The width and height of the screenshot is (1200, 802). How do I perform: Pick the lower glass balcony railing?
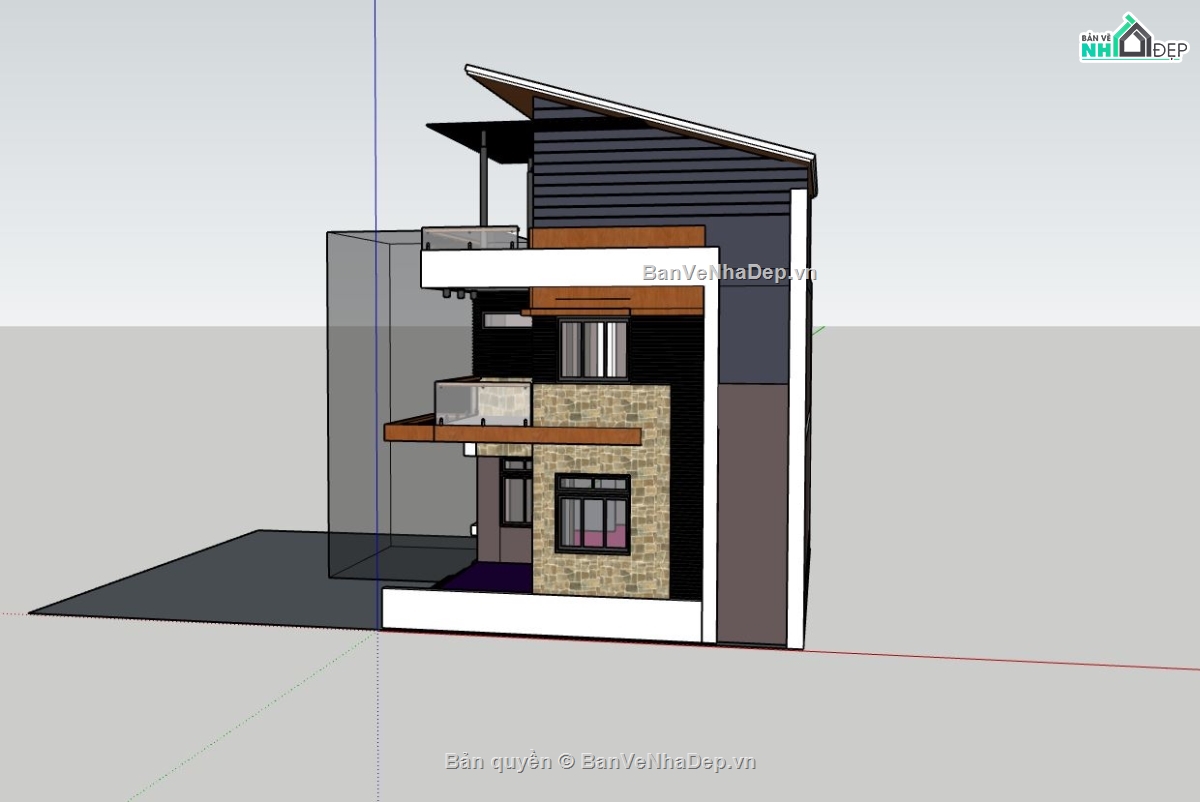(483, 400)
